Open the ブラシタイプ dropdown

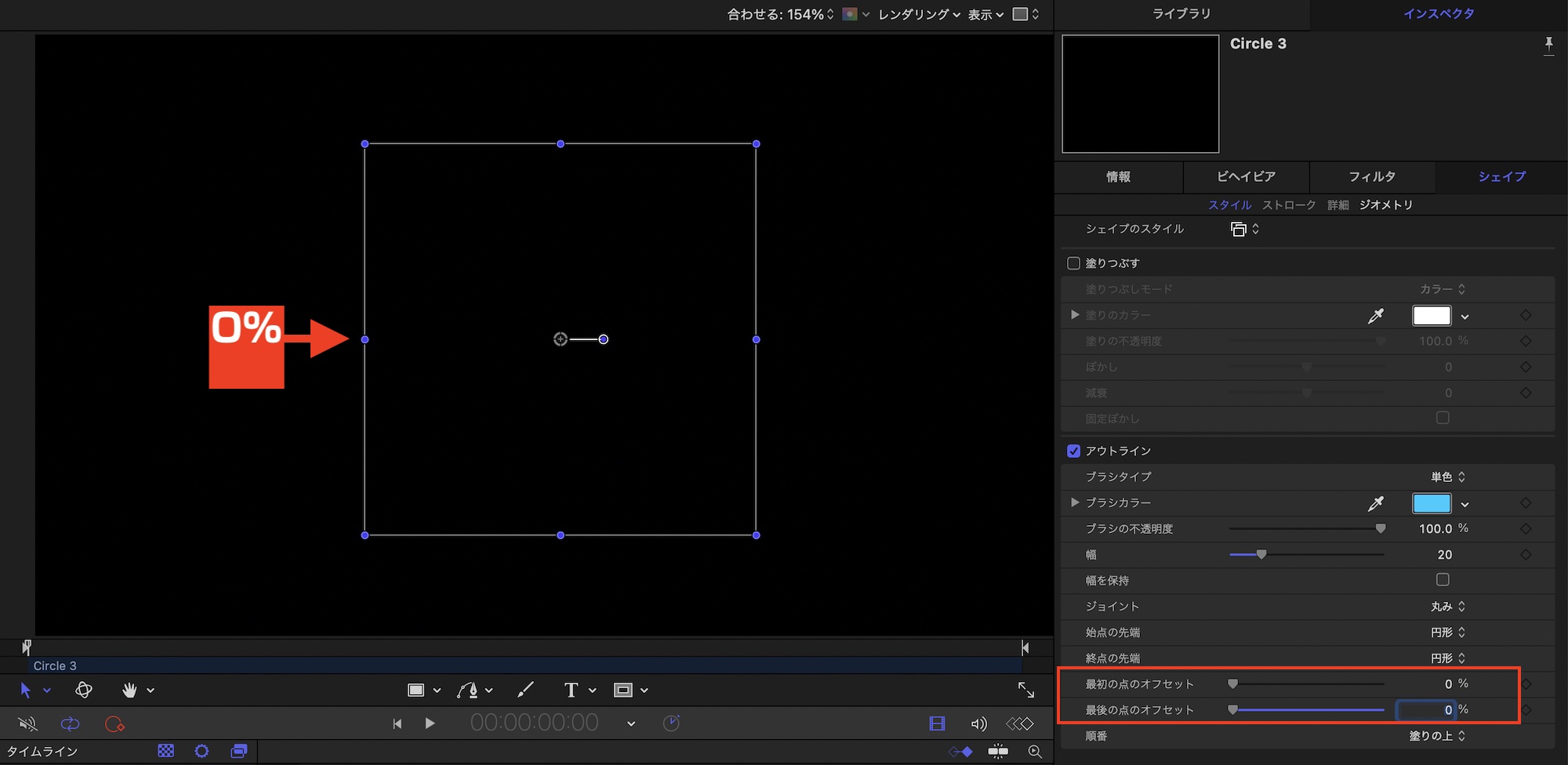tap(1447, 477)
